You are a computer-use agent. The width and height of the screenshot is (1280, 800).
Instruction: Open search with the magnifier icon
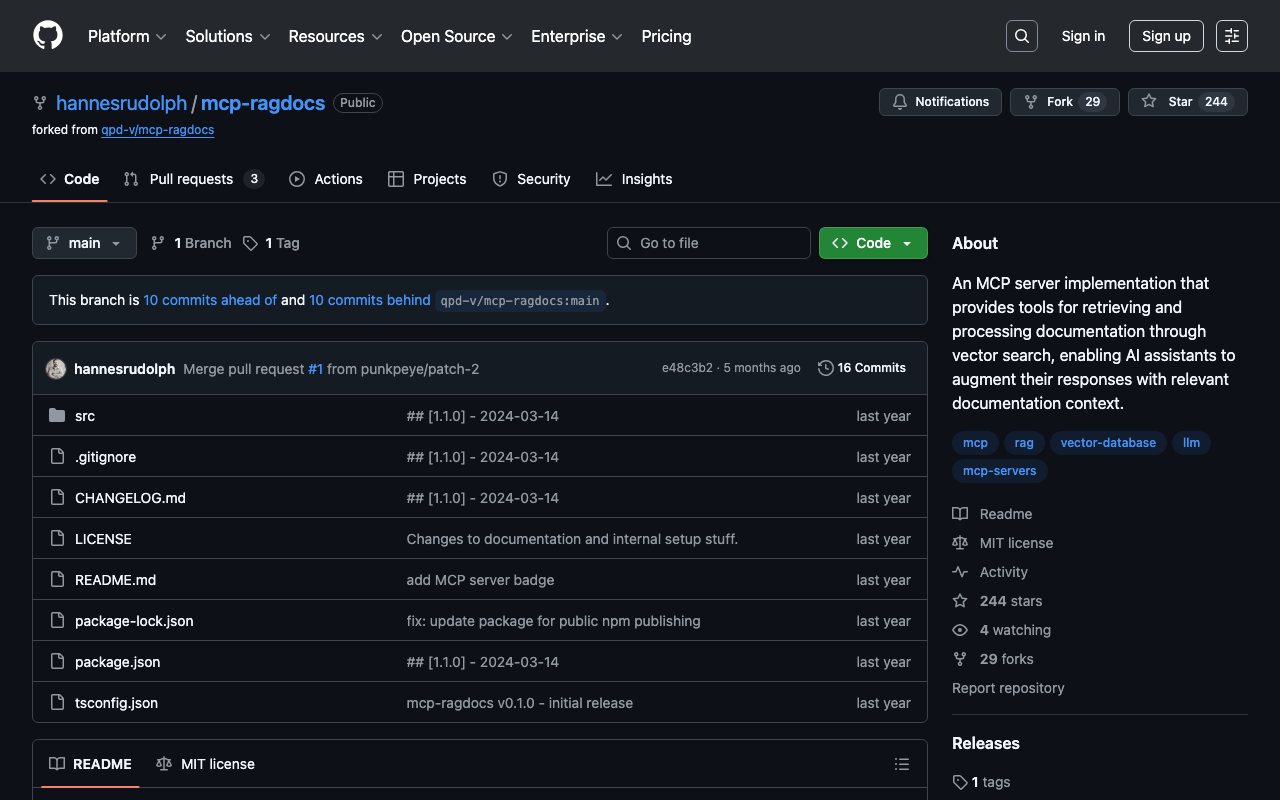(x=1021, y=36)
